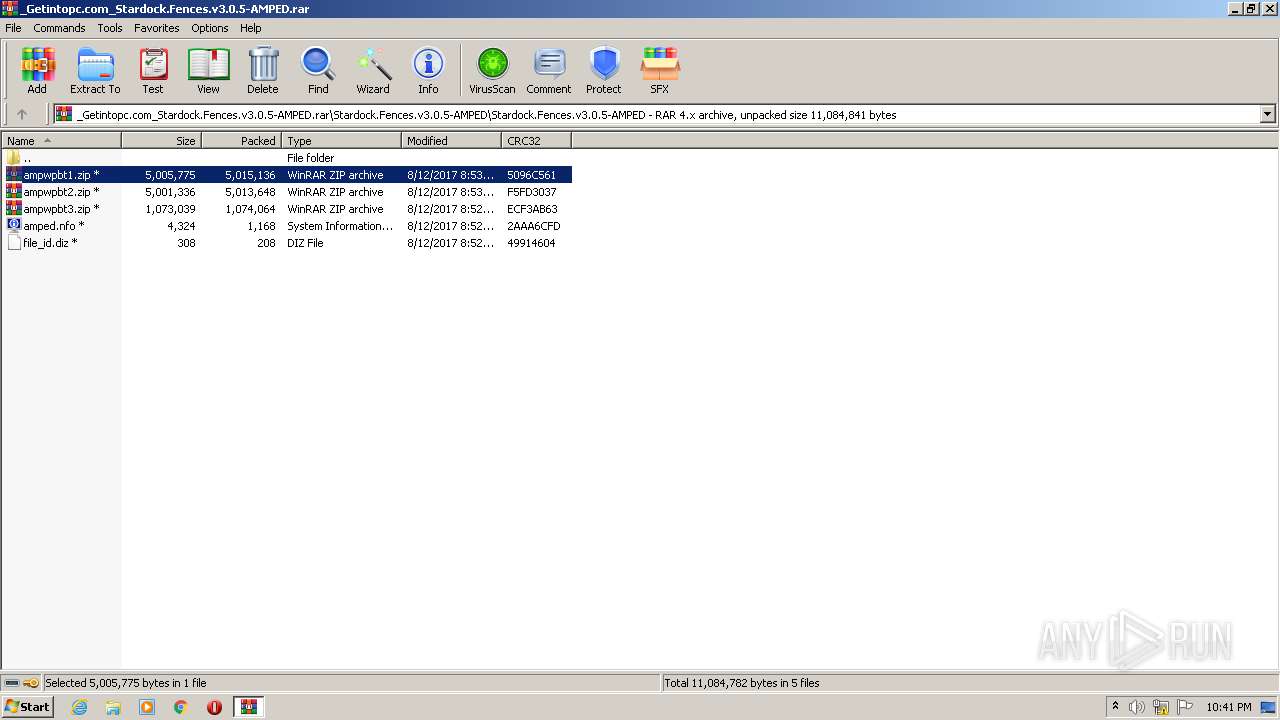Click the parent folder icon
The image size is (1280, 720).
coord(14,158)
